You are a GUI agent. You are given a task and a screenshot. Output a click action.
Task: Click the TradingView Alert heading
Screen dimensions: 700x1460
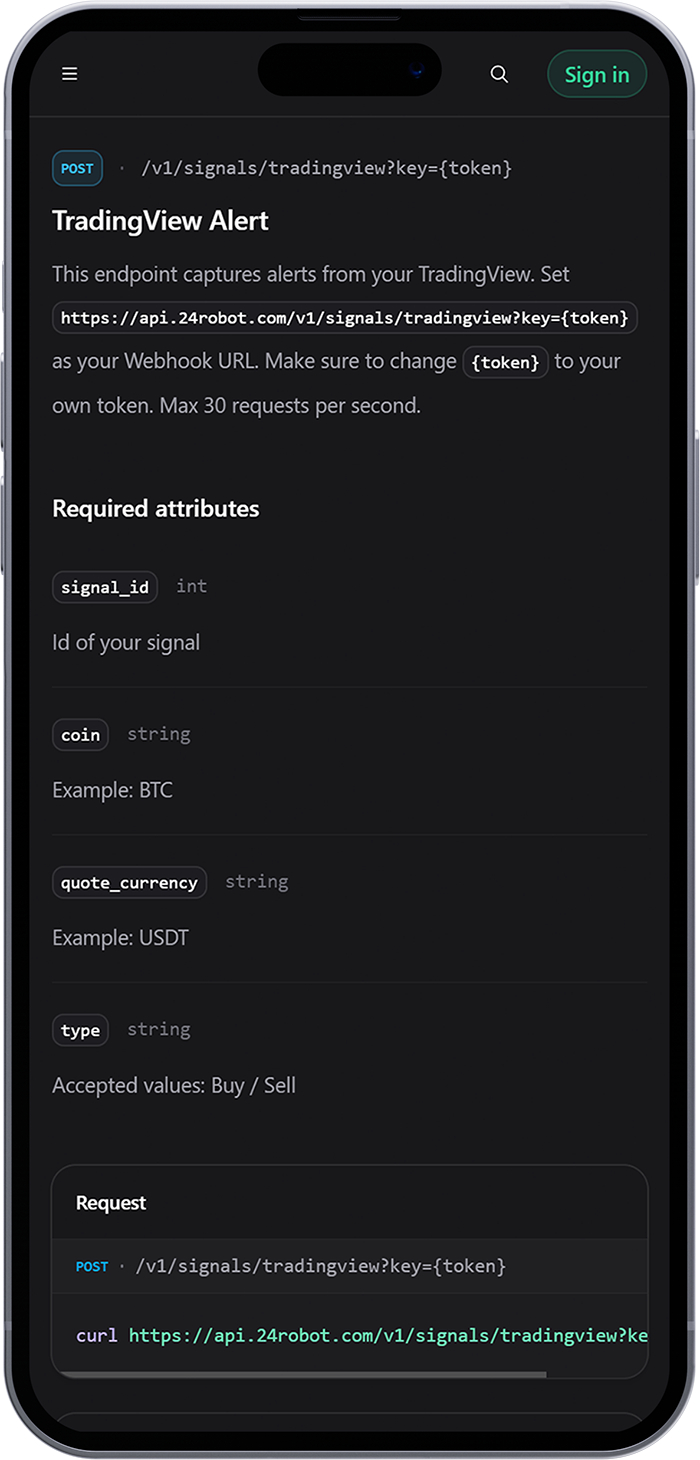coord(160,220)
